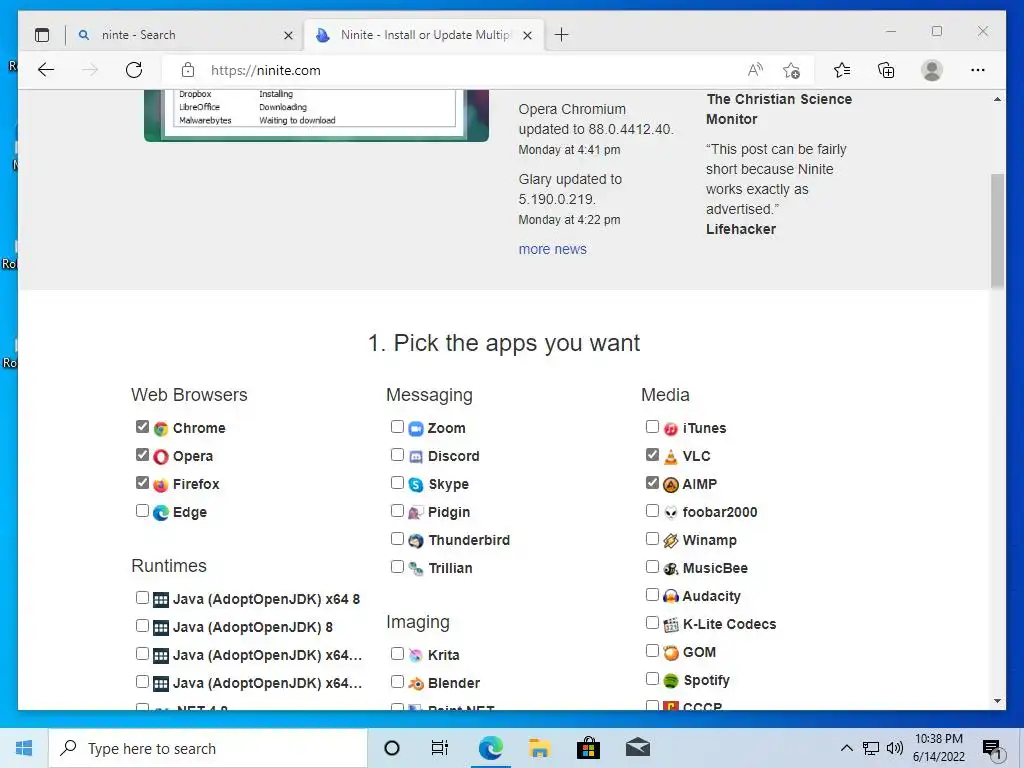Viewport: 1024px width, 768px height.
Task: Open the Windows Start menu
Action: [24, 748]
